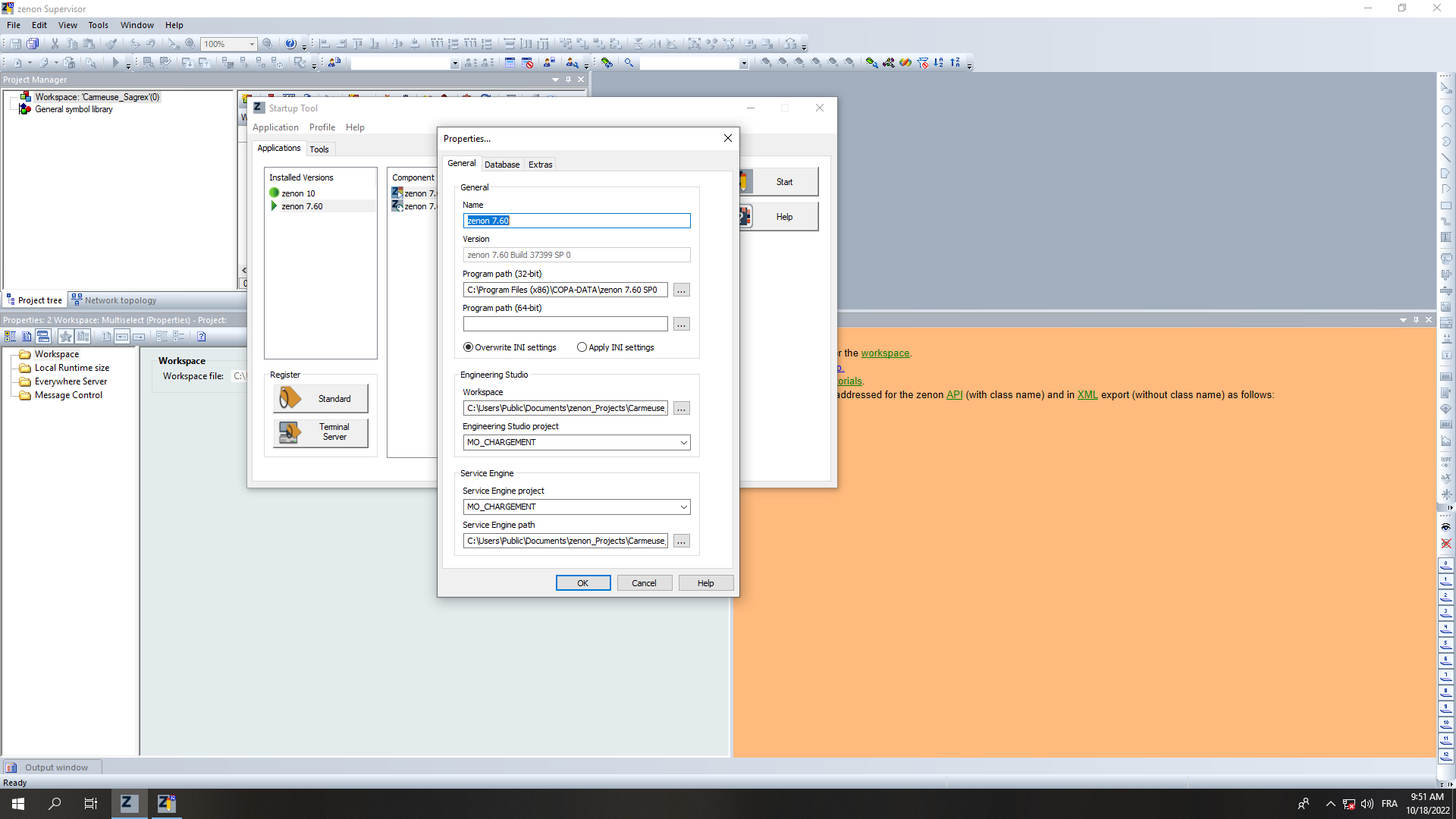Click the Save All icon

coord(33,44)
